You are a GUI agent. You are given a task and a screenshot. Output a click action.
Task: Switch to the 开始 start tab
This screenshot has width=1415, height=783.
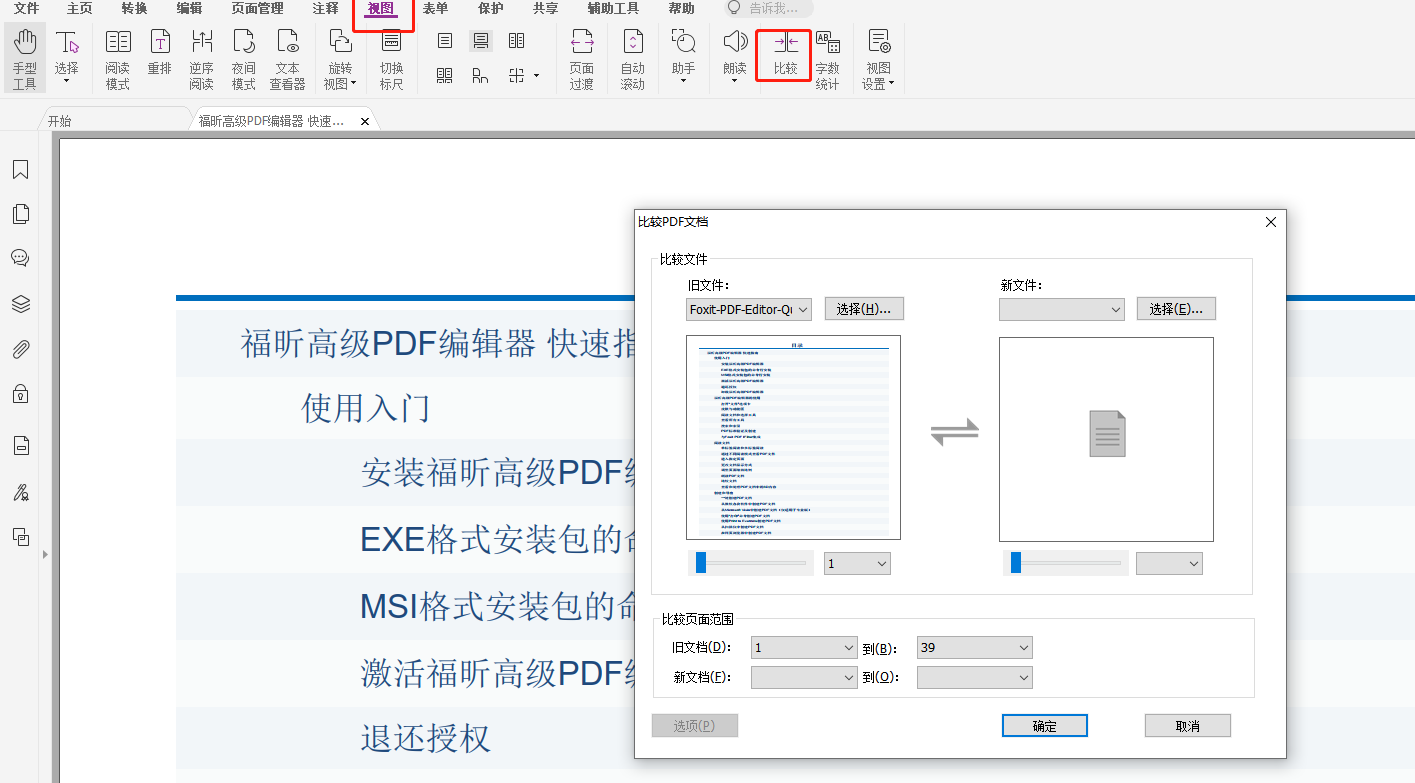tap(59, 119)
